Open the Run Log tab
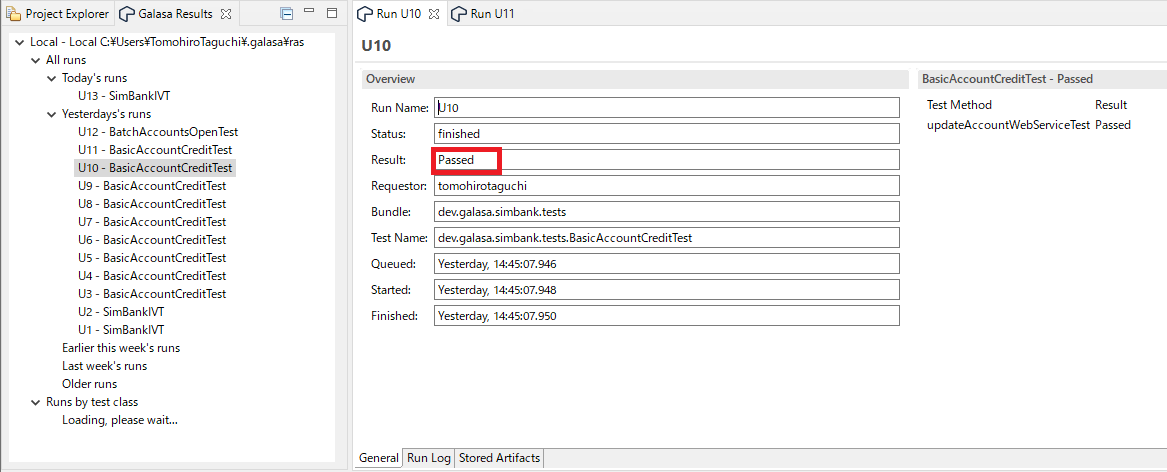 pyautogui.click(x=429, y=458)
